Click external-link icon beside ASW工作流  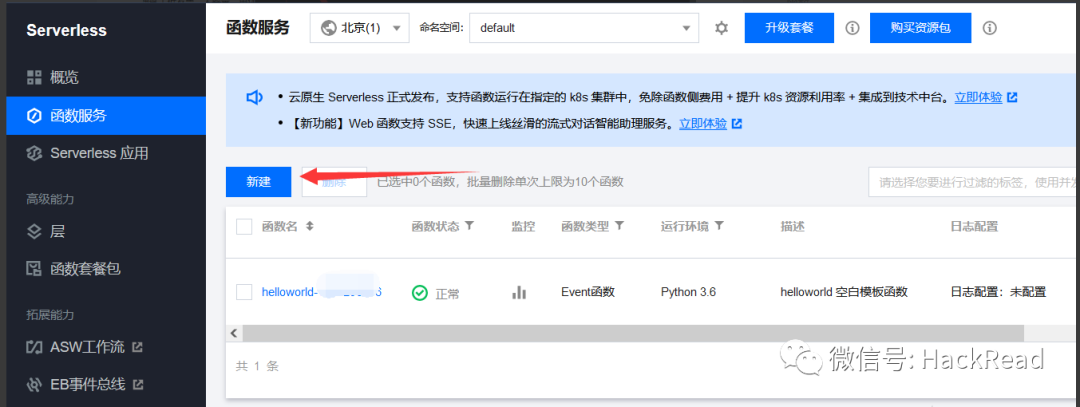pyautogui.click(x=137, y=346)
